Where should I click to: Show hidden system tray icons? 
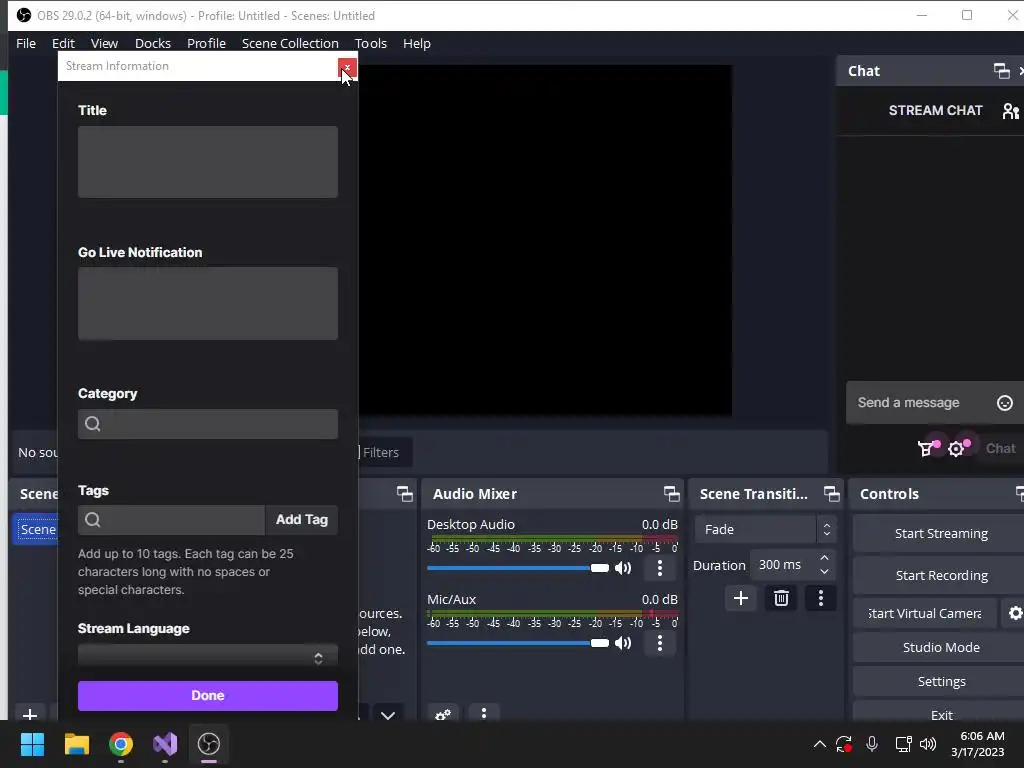coord(820,744)
